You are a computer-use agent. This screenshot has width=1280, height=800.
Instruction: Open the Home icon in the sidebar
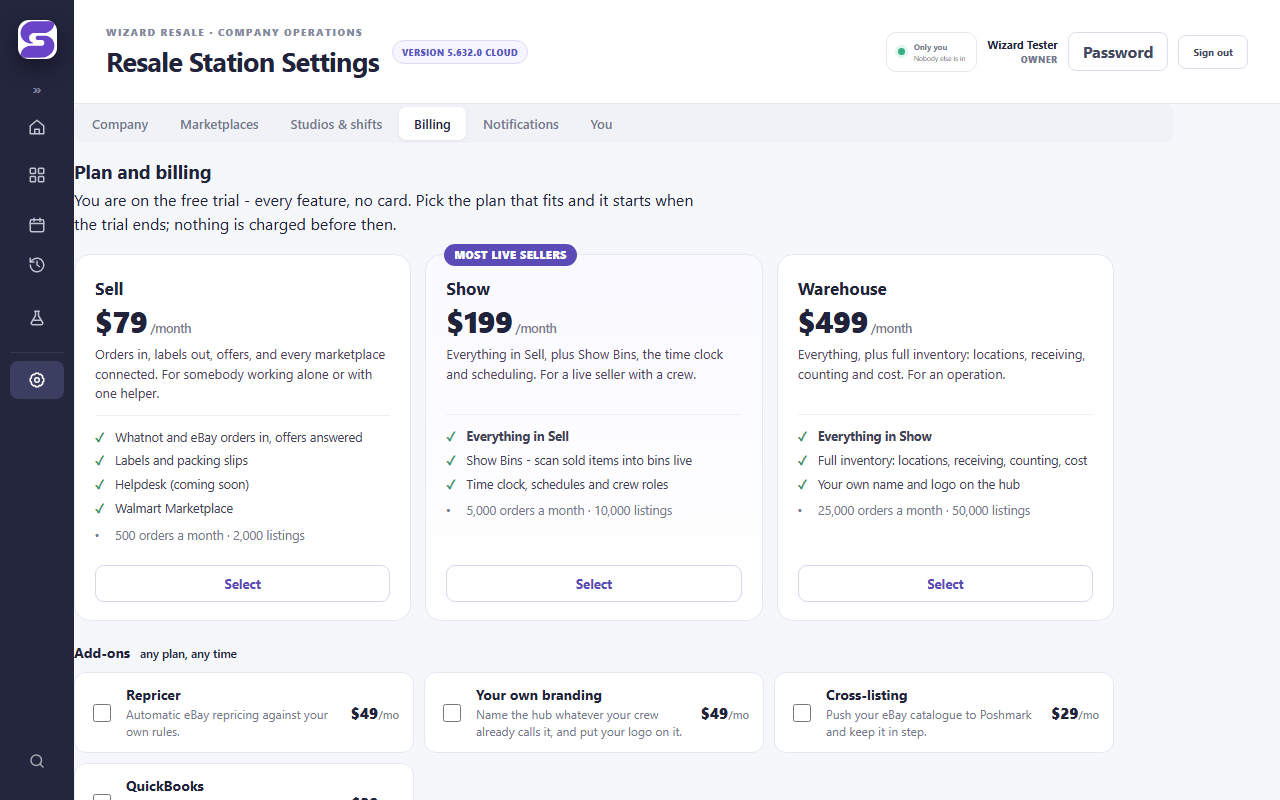pos(37,127)
